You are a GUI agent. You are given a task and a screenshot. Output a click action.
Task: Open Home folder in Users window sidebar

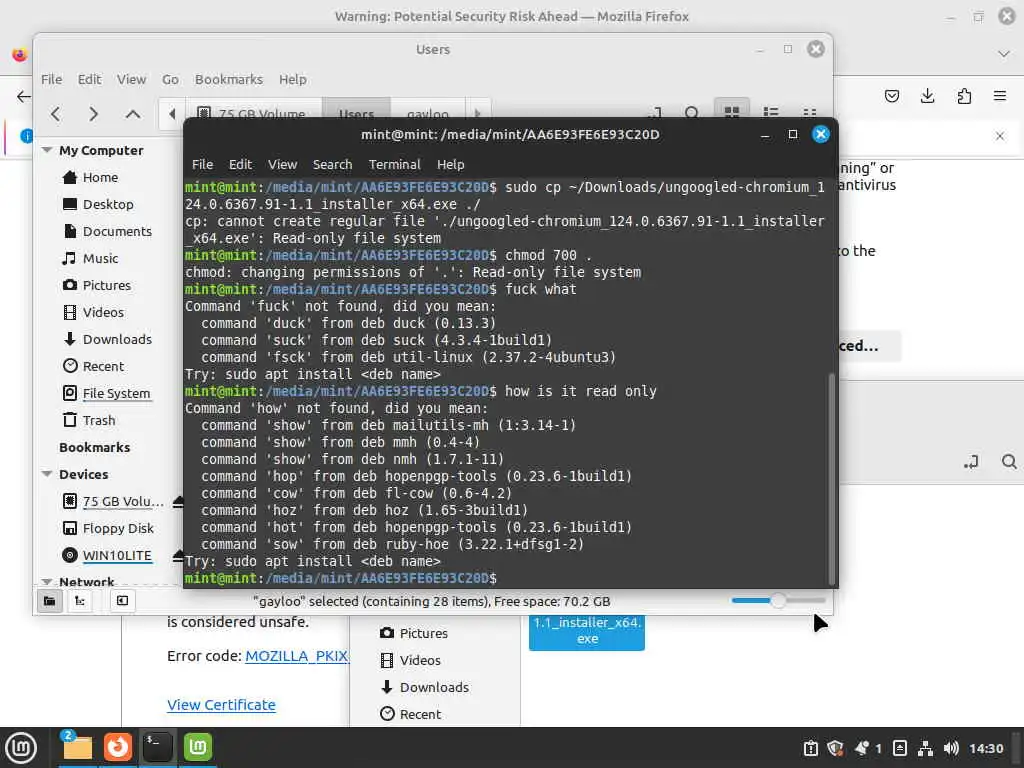click(100, 178)
